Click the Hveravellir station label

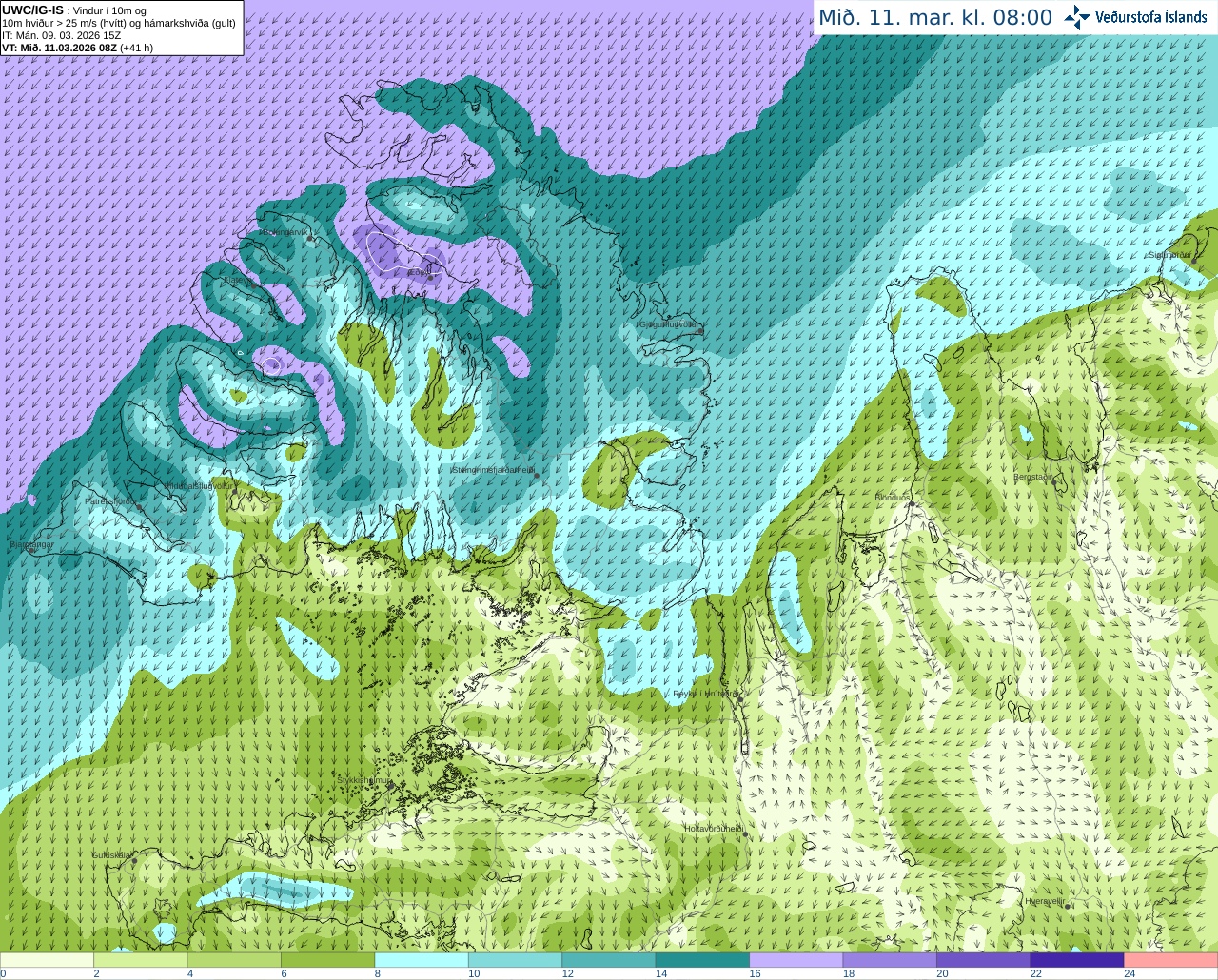[x=1045, y=901]
